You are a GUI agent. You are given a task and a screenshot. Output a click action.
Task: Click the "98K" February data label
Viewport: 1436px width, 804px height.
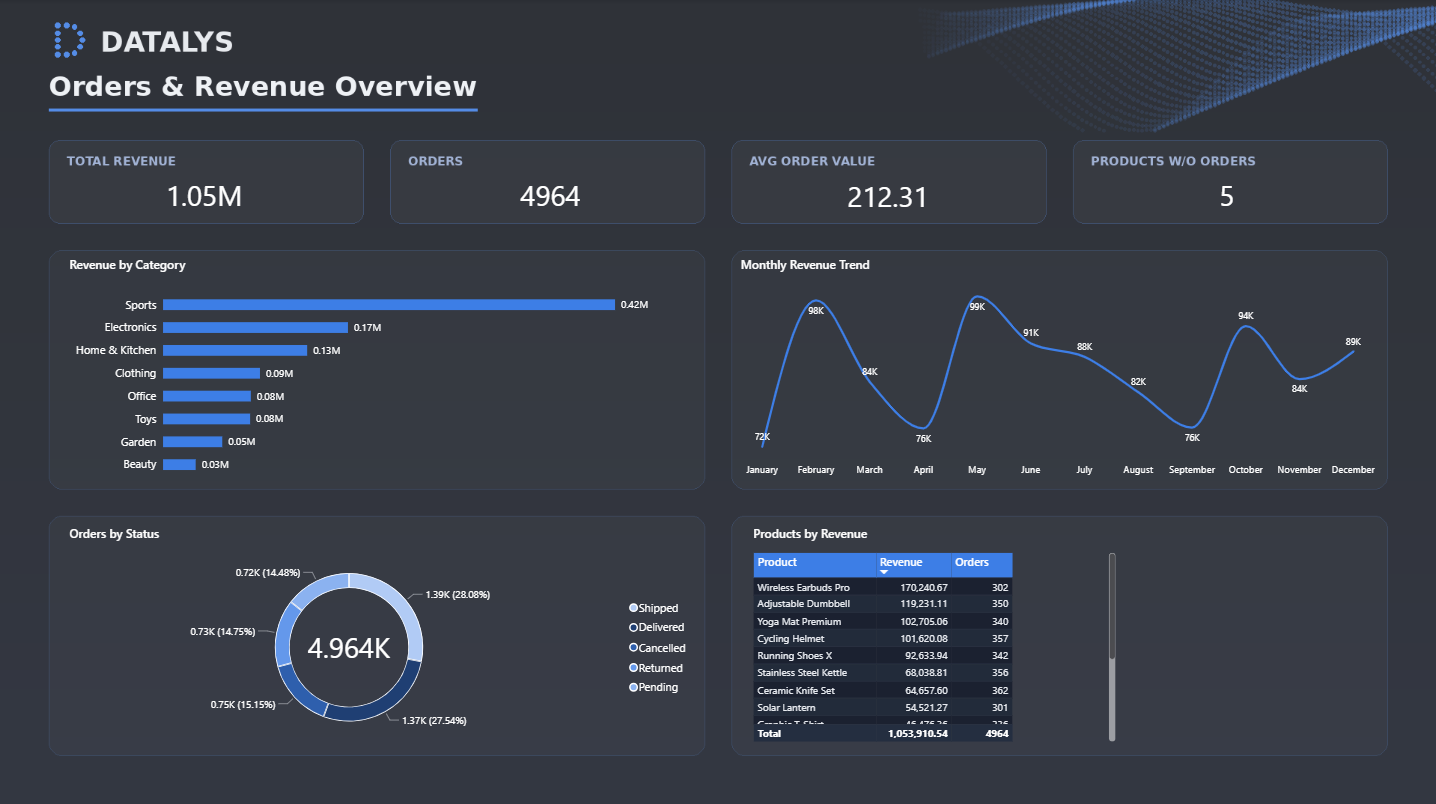click(816, 311)
